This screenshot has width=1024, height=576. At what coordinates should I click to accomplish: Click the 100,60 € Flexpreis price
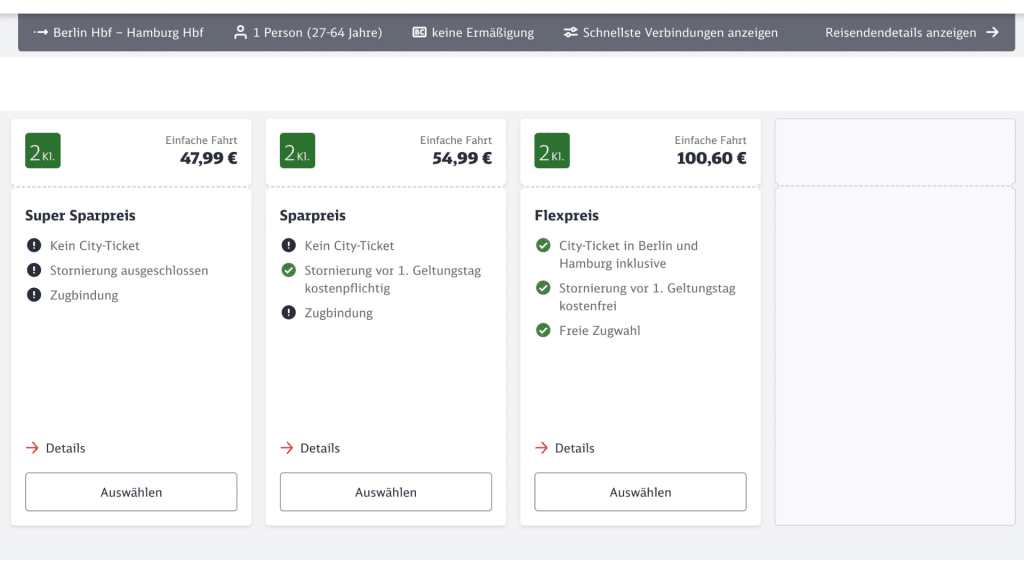pos(712,158)
